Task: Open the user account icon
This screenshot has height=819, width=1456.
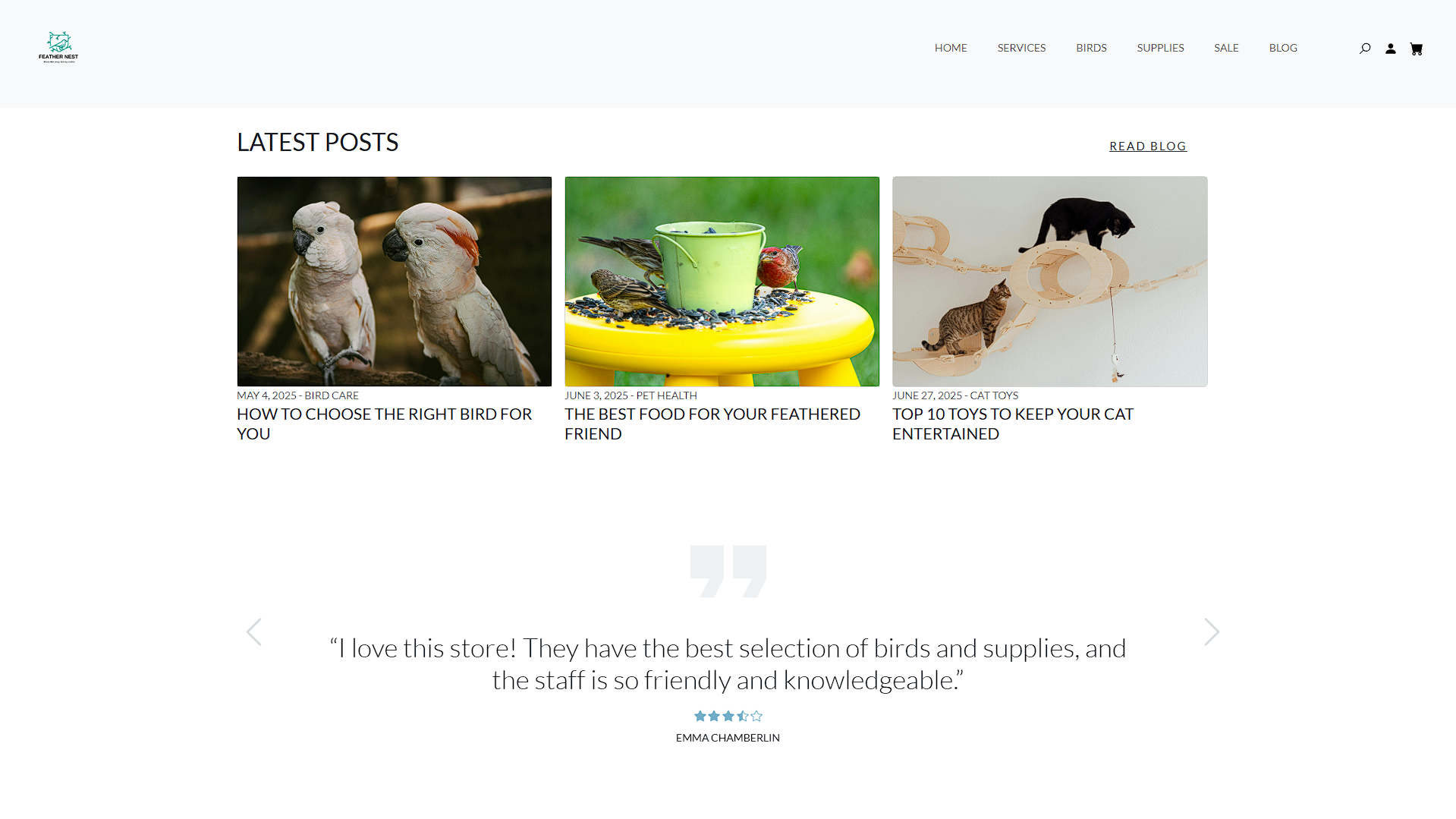Action: [1391, 49]
